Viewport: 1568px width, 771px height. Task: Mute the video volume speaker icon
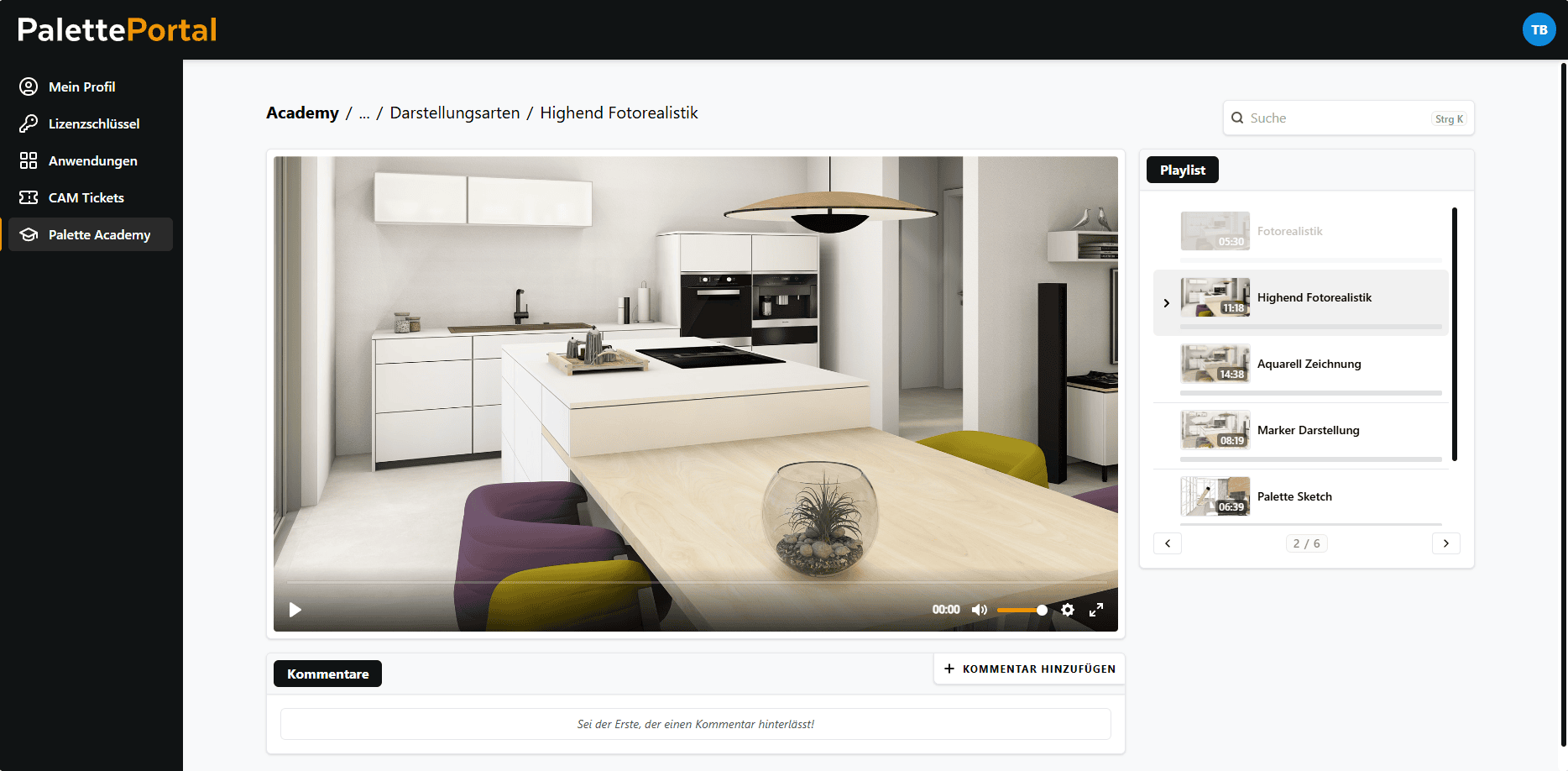979,610
